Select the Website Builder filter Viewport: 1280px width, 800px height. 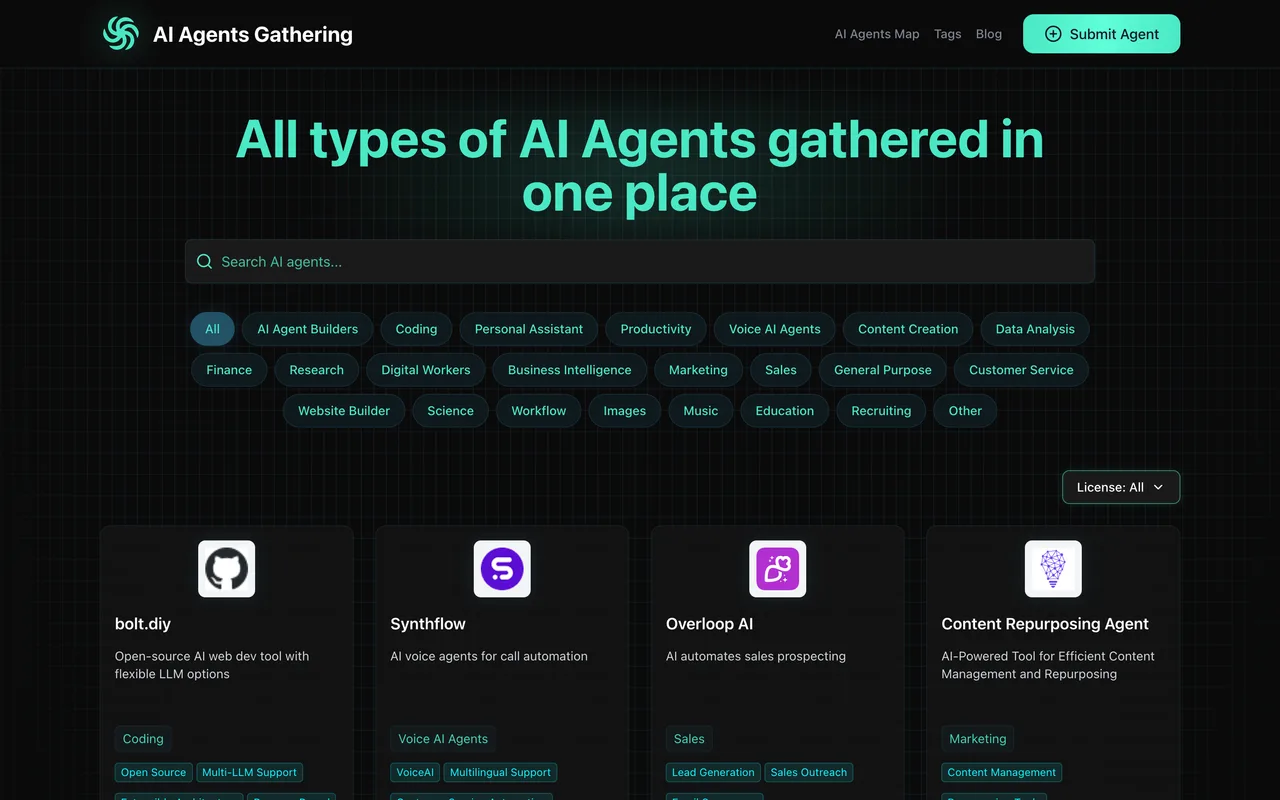coord(343,411)
